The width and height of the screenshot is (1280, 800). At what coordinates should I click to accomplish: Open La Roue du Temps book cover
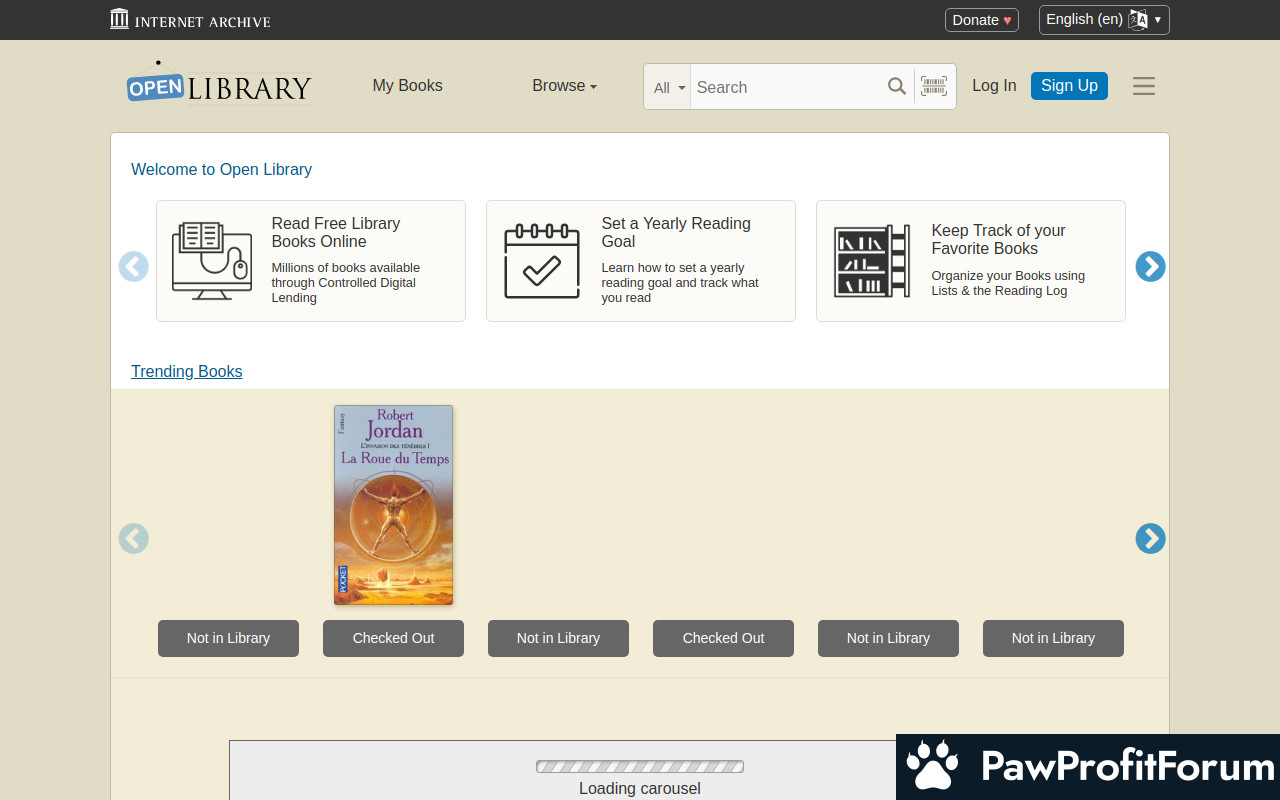[x=393, y=505]
